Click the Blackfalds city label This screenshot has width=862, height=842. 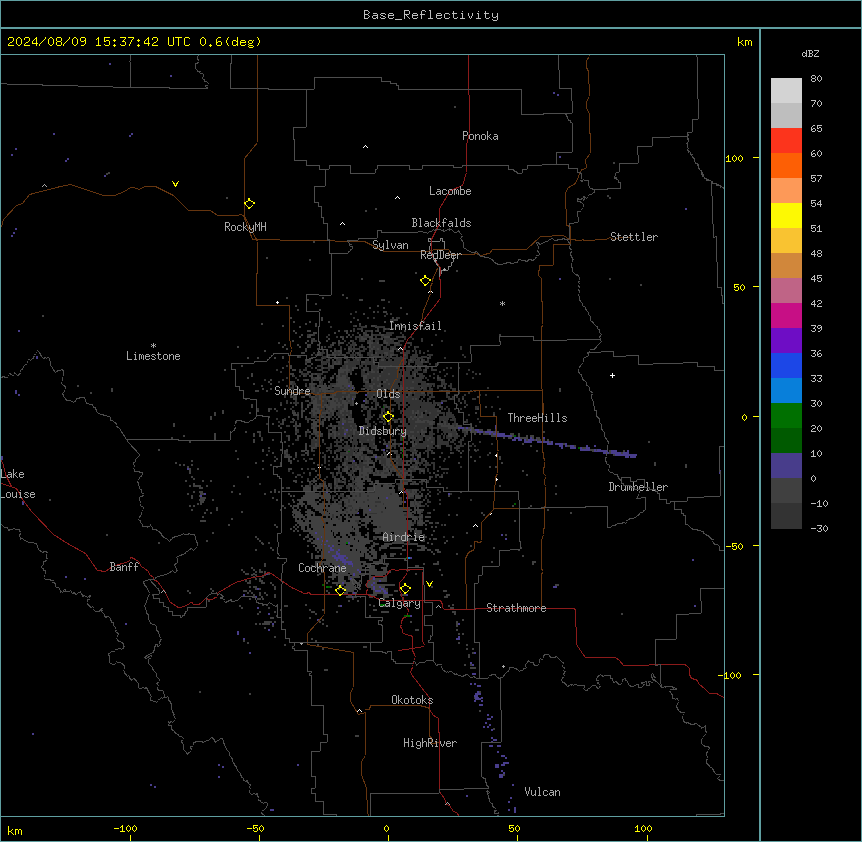(x=441, y=223)
